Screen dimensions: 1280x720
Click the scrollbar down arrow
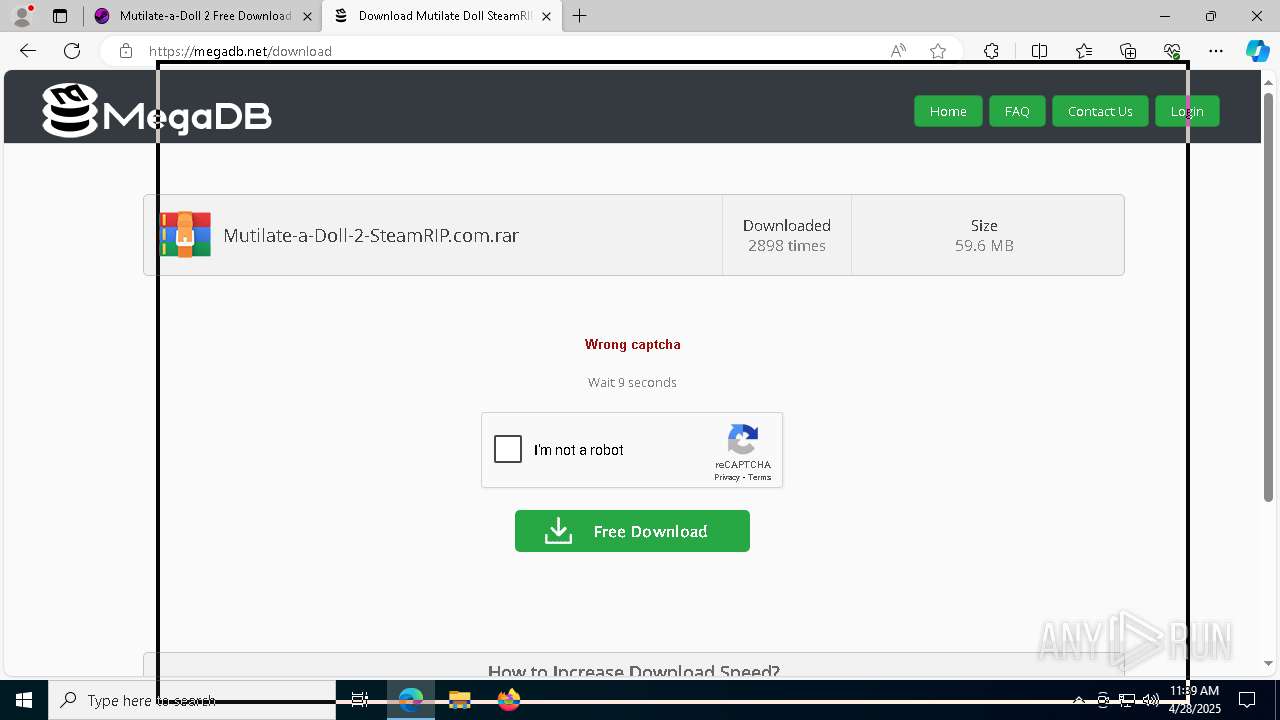1269,663
